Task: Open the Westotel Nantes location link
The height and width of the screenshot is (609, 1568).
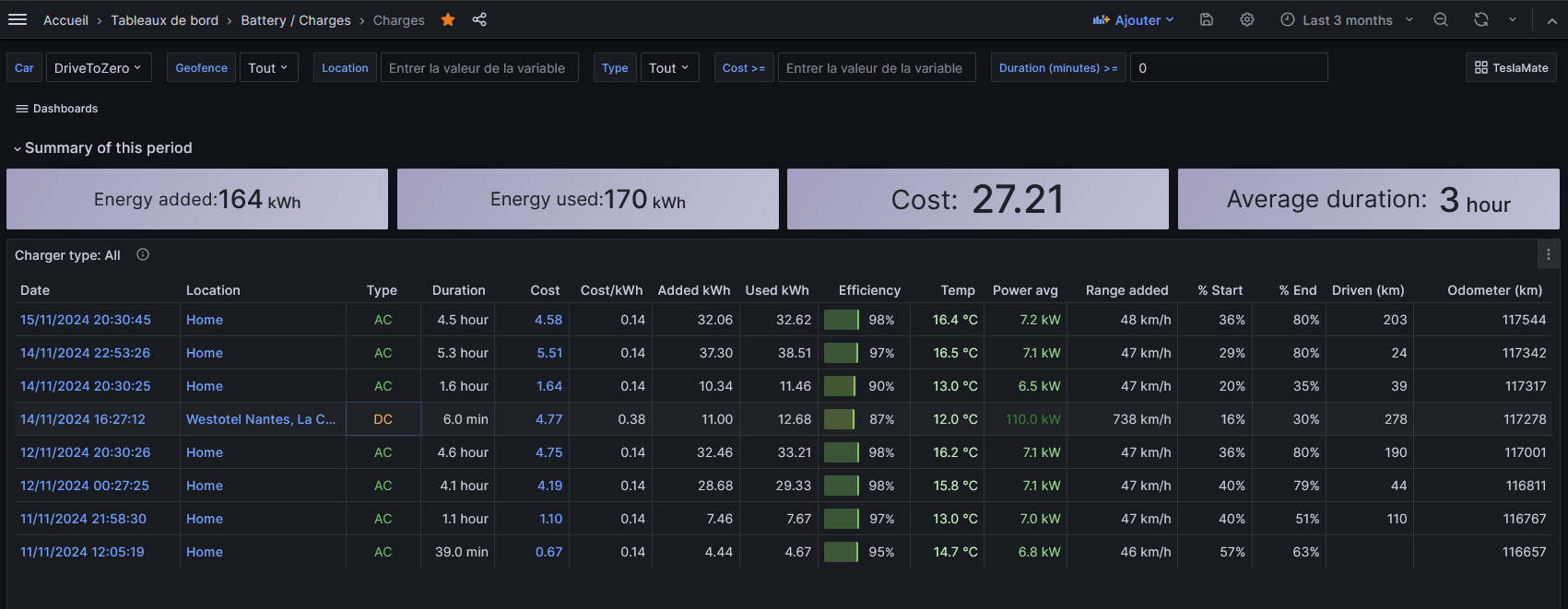Action: pyautogui.click(x=261, y=419)
